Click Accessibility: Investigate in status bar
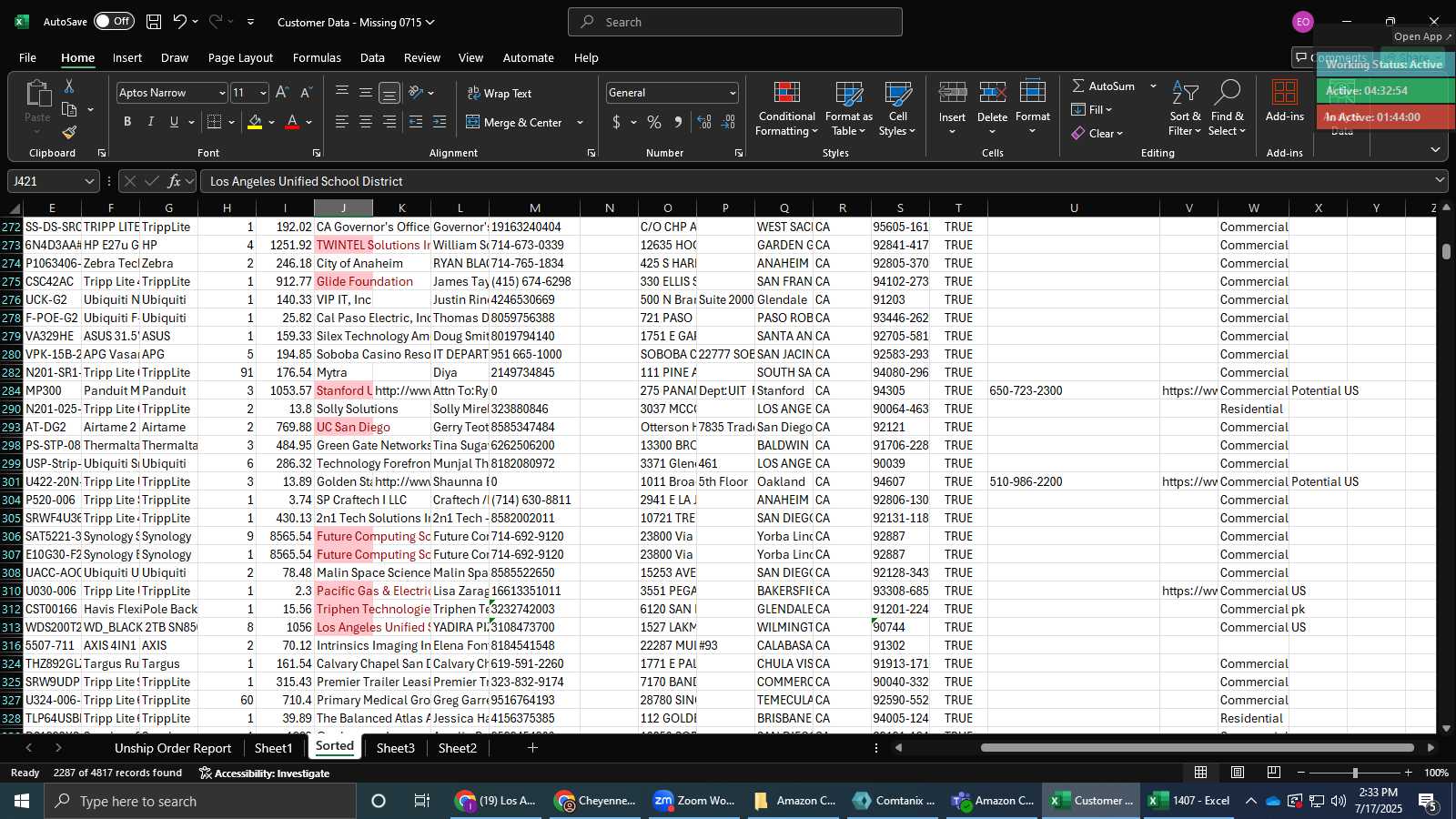 (x=264, y=773)
